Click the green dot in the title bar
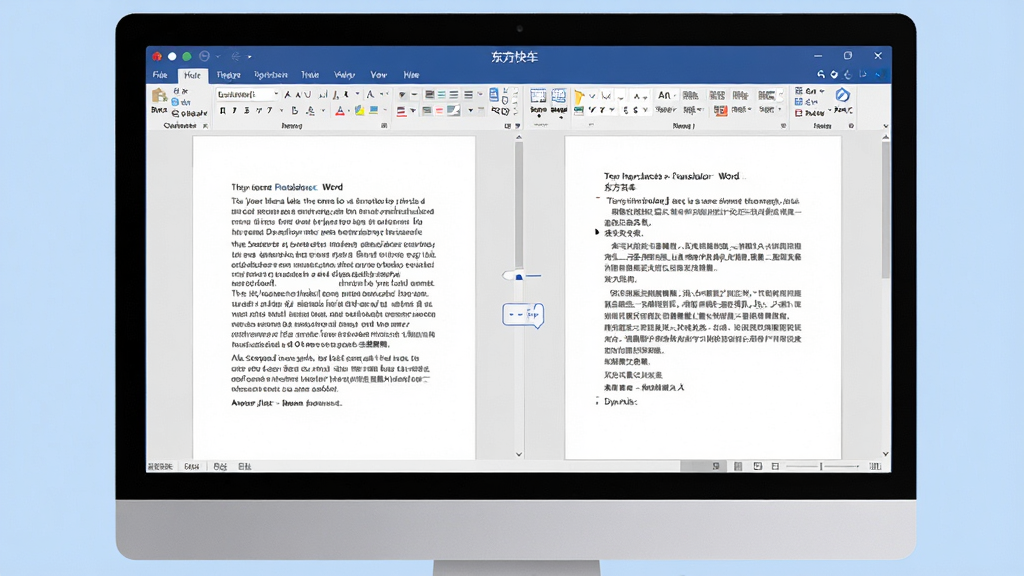The image size is (1024, 576). [187, 56]
